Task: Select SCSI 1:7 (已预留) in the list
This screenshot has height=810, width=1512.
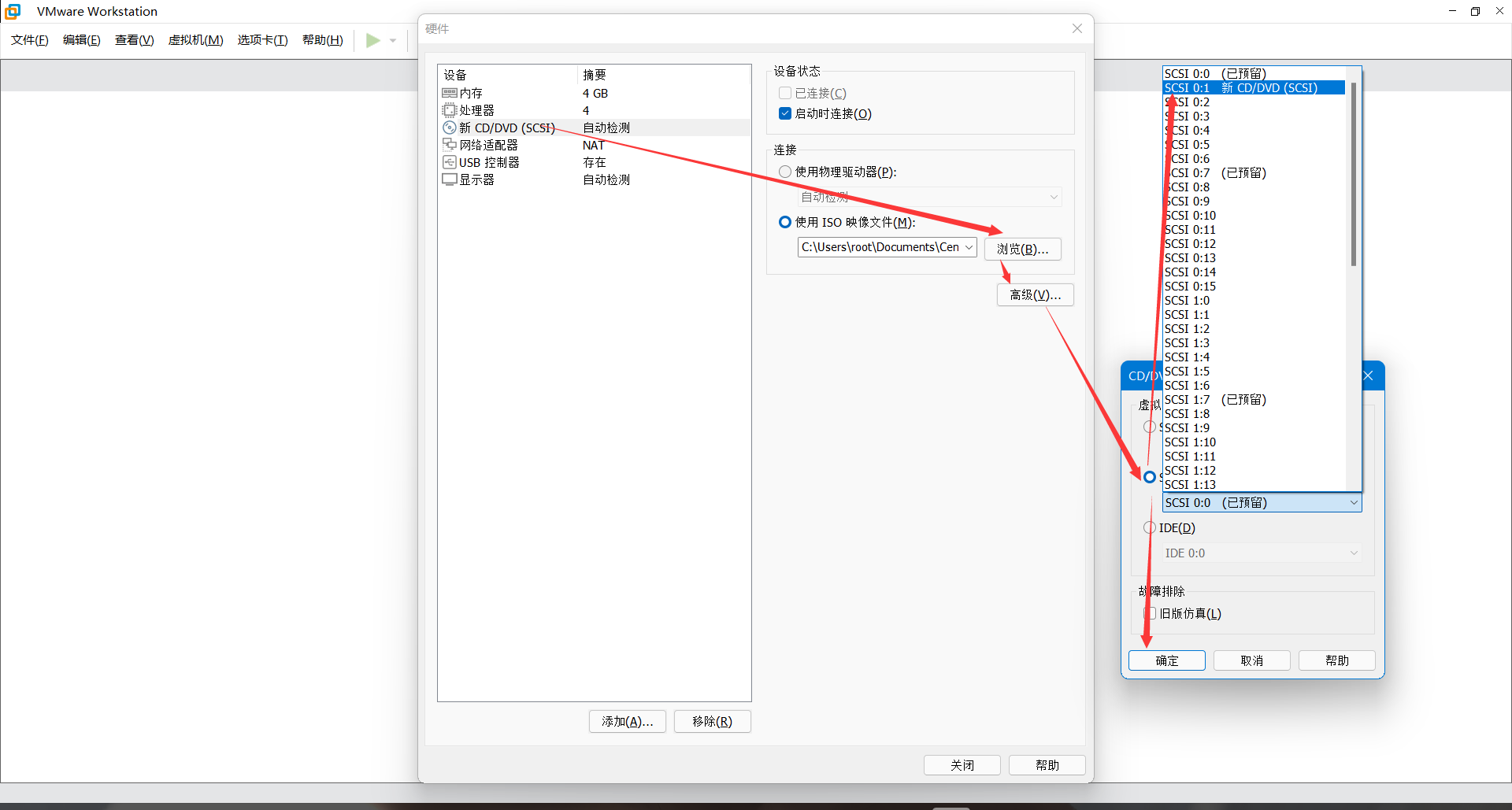Action: 1254,399
